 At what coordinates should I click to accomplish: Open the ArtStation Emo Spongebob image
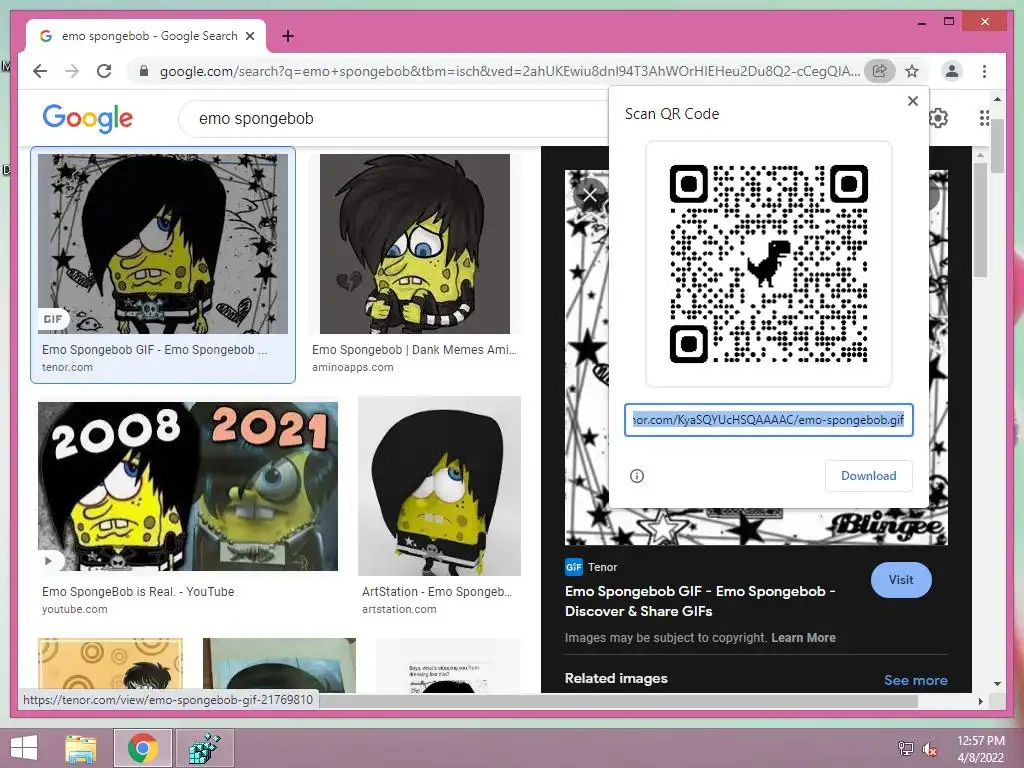440,486
